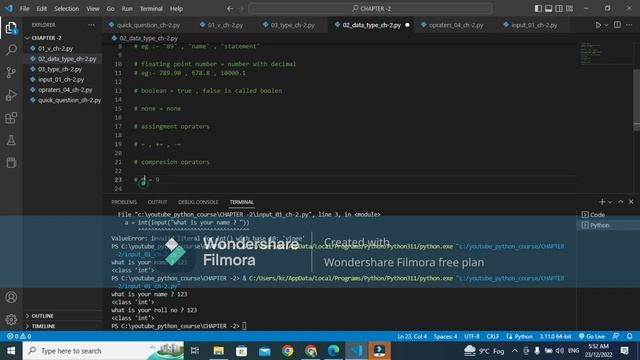Open Customize Layout options
640x360 pixels.
569,9
